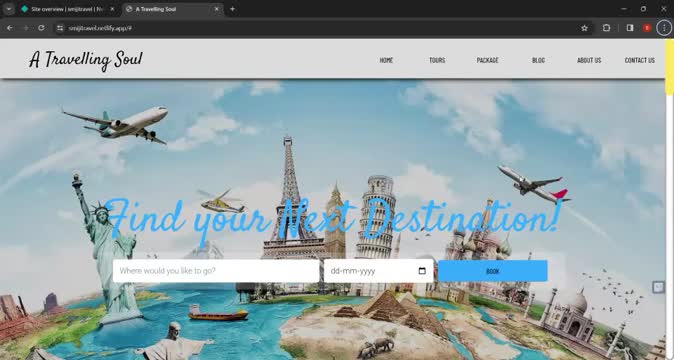Open the TOURS nav link
Viewport: 674px width, 360px height.
tap(437, 60)
